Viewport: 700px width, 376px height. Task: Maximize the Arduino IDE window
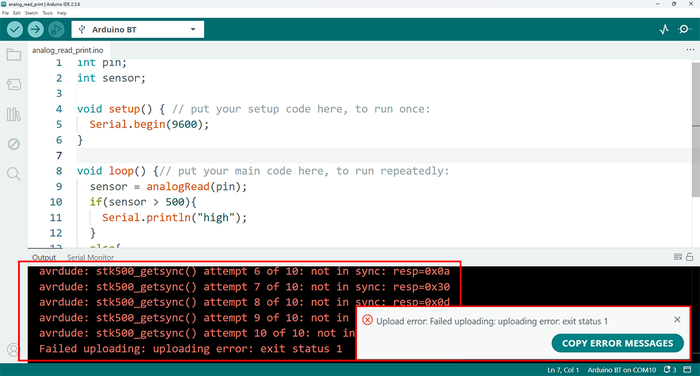pyautogui.click(x=674, y=4)
